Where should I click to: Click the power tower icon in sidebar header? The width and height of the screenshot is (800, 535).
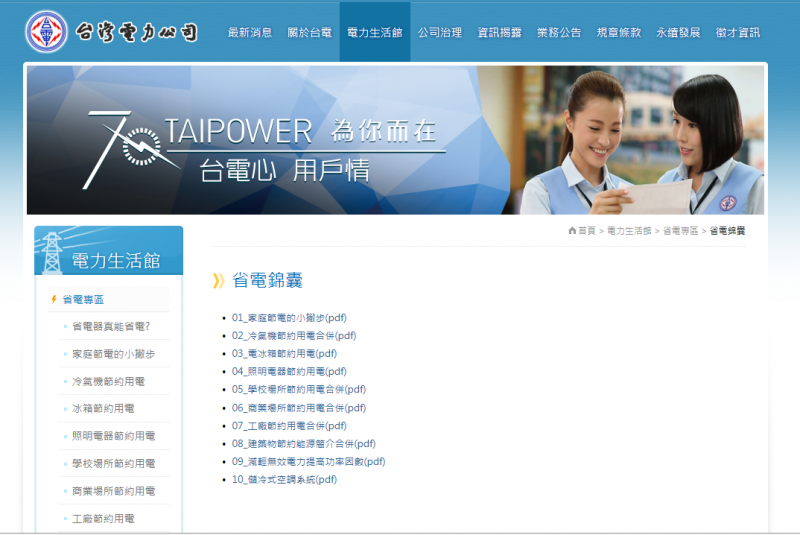pyautogui.click(x=51, y=252)
